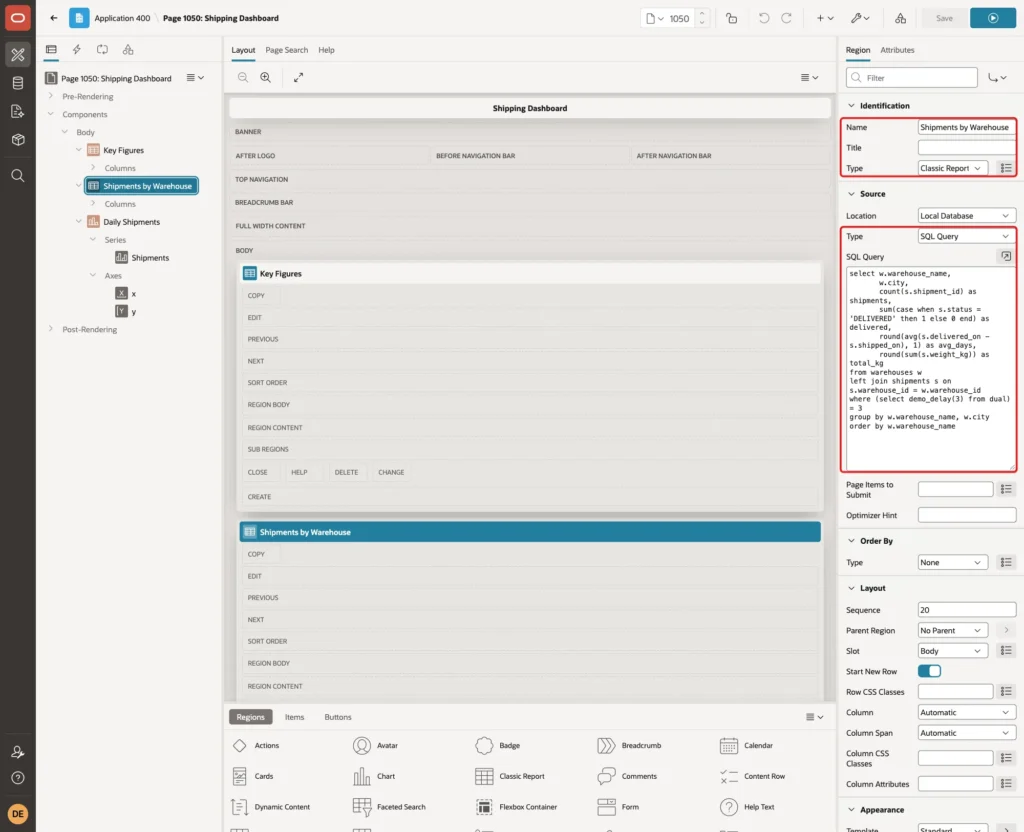
Task: Click the lock page icon
Action: pyautogui.click(x=731, y=18)
